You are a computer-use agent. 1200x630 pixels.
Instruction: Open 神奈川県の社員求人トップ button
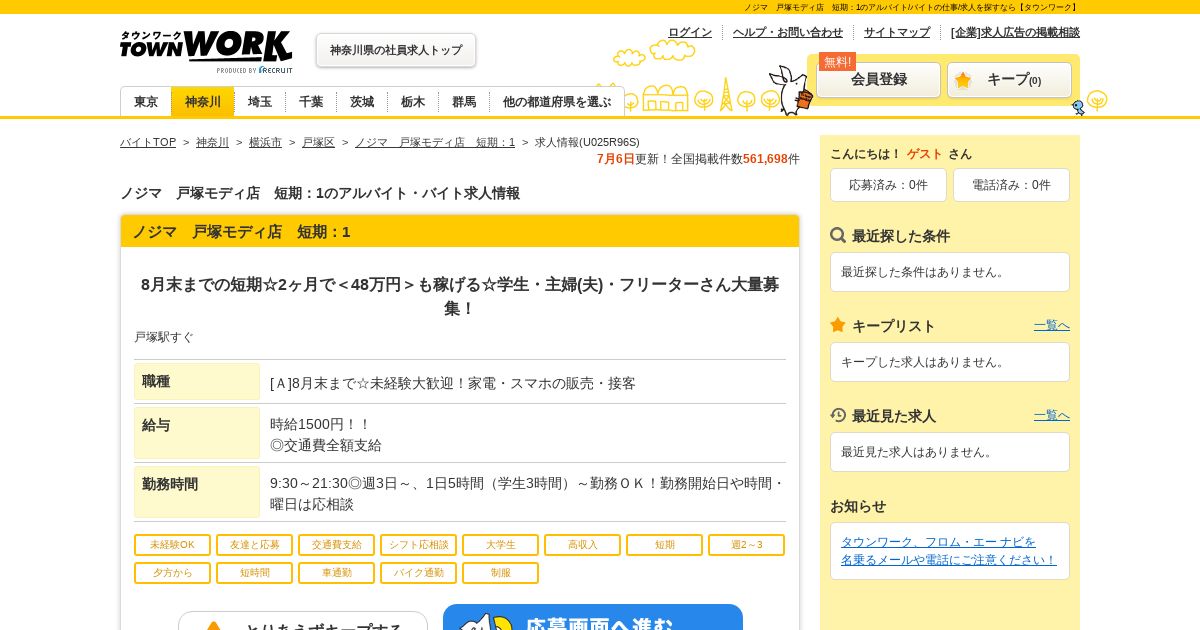pos(396,50)
